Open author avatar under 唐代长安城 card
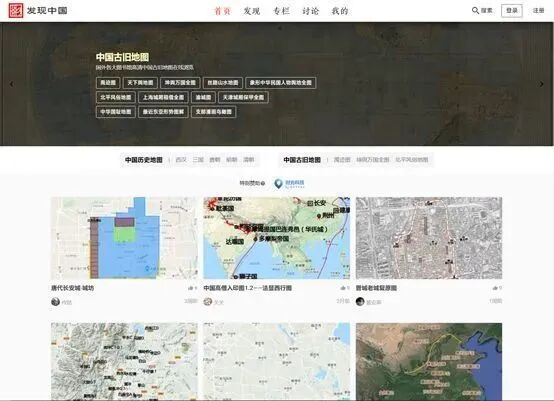This screenshot has height=401, width=554. pyautogui.click(x=55, y=301)
